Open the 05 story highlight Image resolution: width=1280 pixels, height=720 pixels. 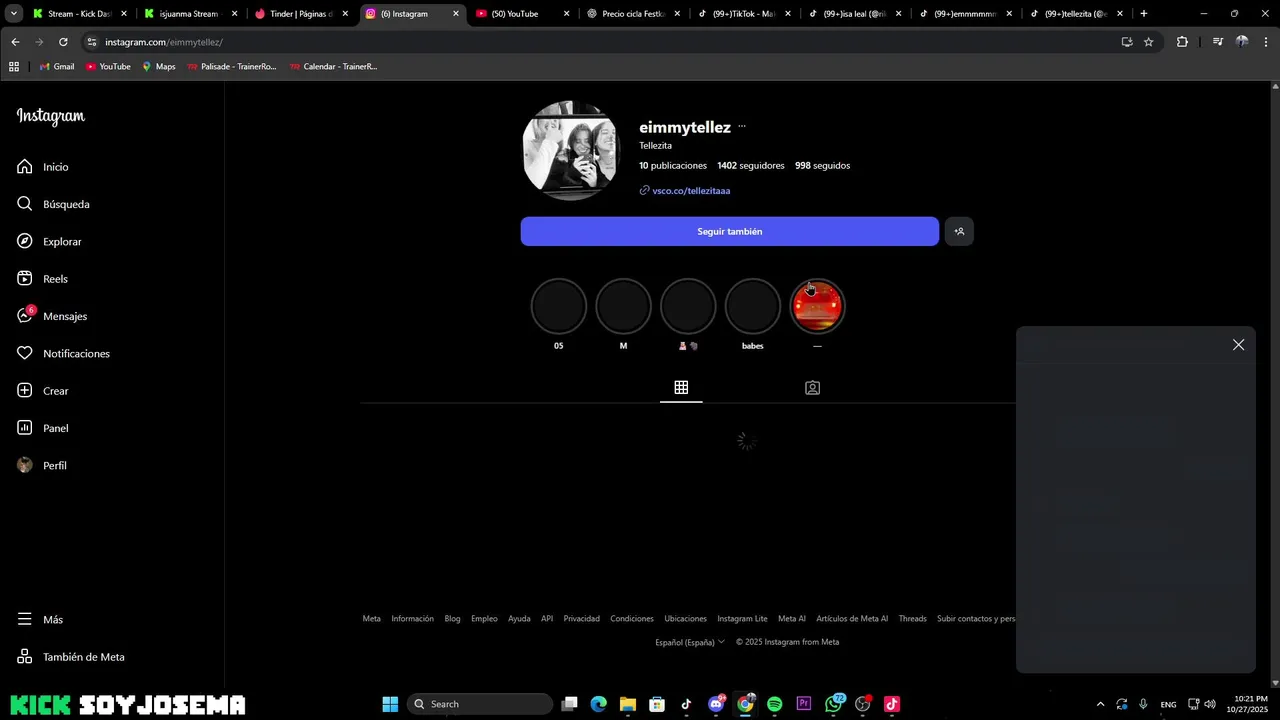click(x=558, y=307)
